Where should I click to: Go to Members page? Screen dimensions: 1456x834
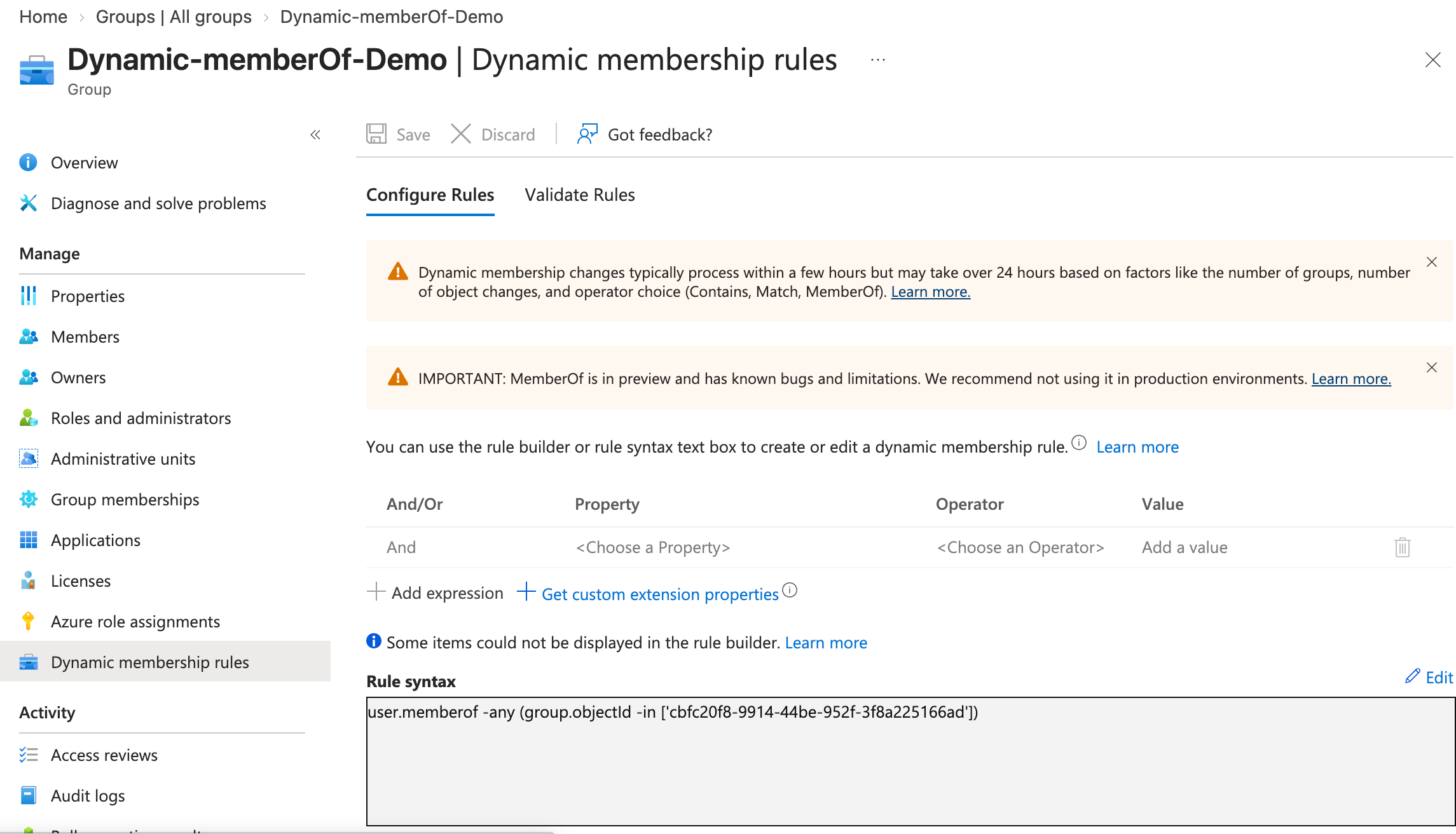(85, 337)
